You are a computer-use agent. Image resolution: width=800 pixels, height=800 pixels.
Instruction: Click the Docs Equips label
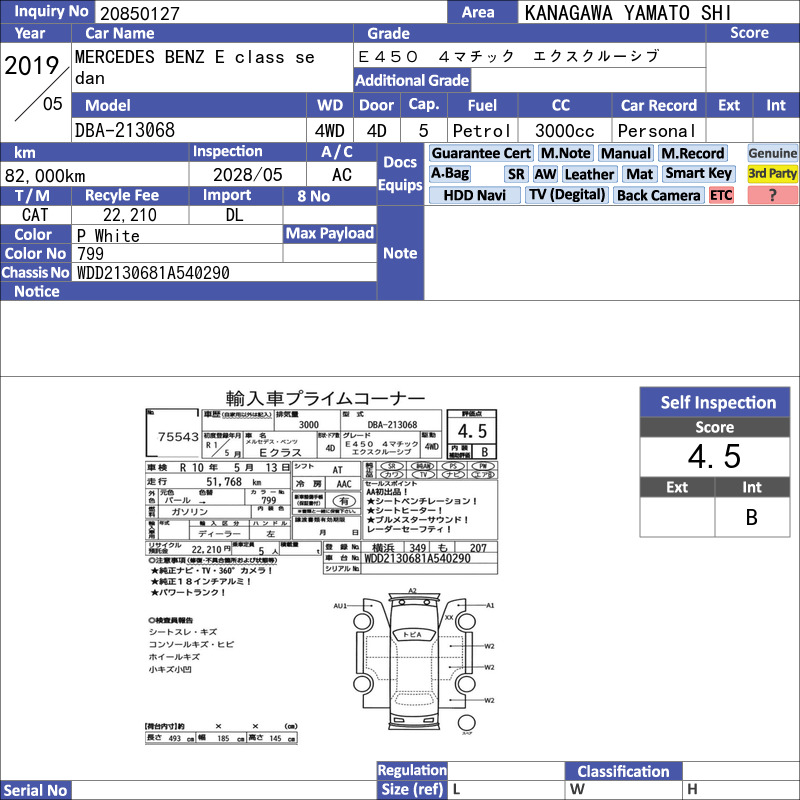400,173
